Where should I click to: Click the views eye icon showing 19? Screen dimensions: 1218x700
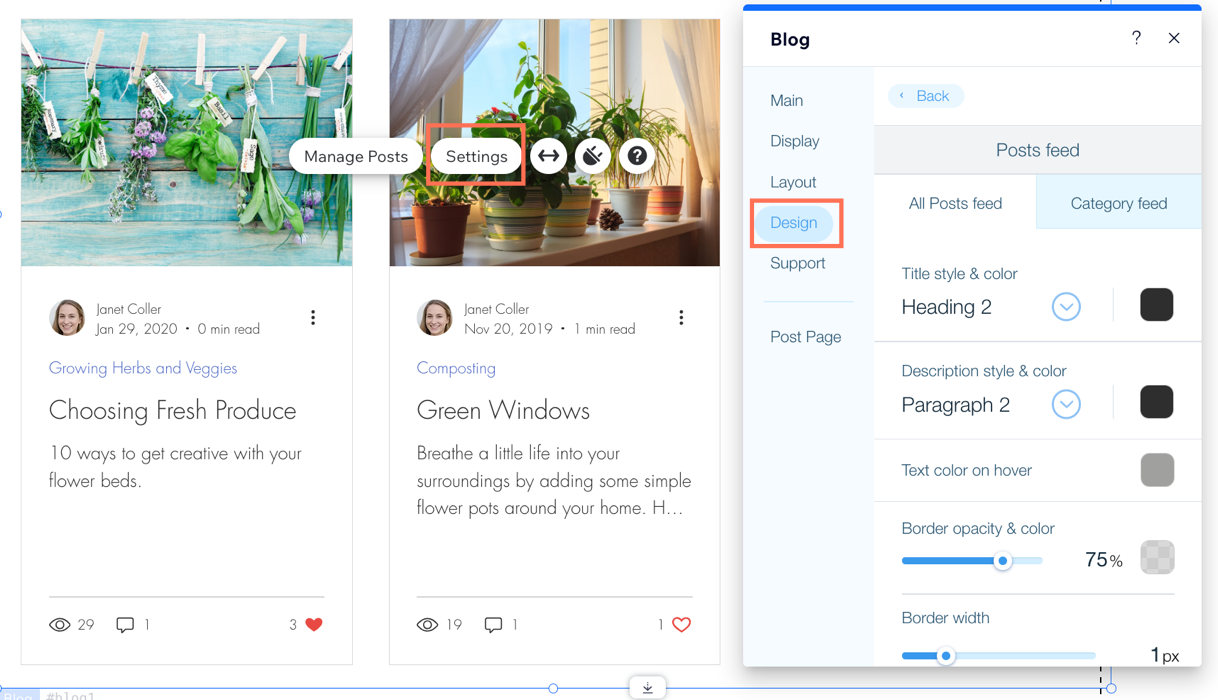click(427, 625)
